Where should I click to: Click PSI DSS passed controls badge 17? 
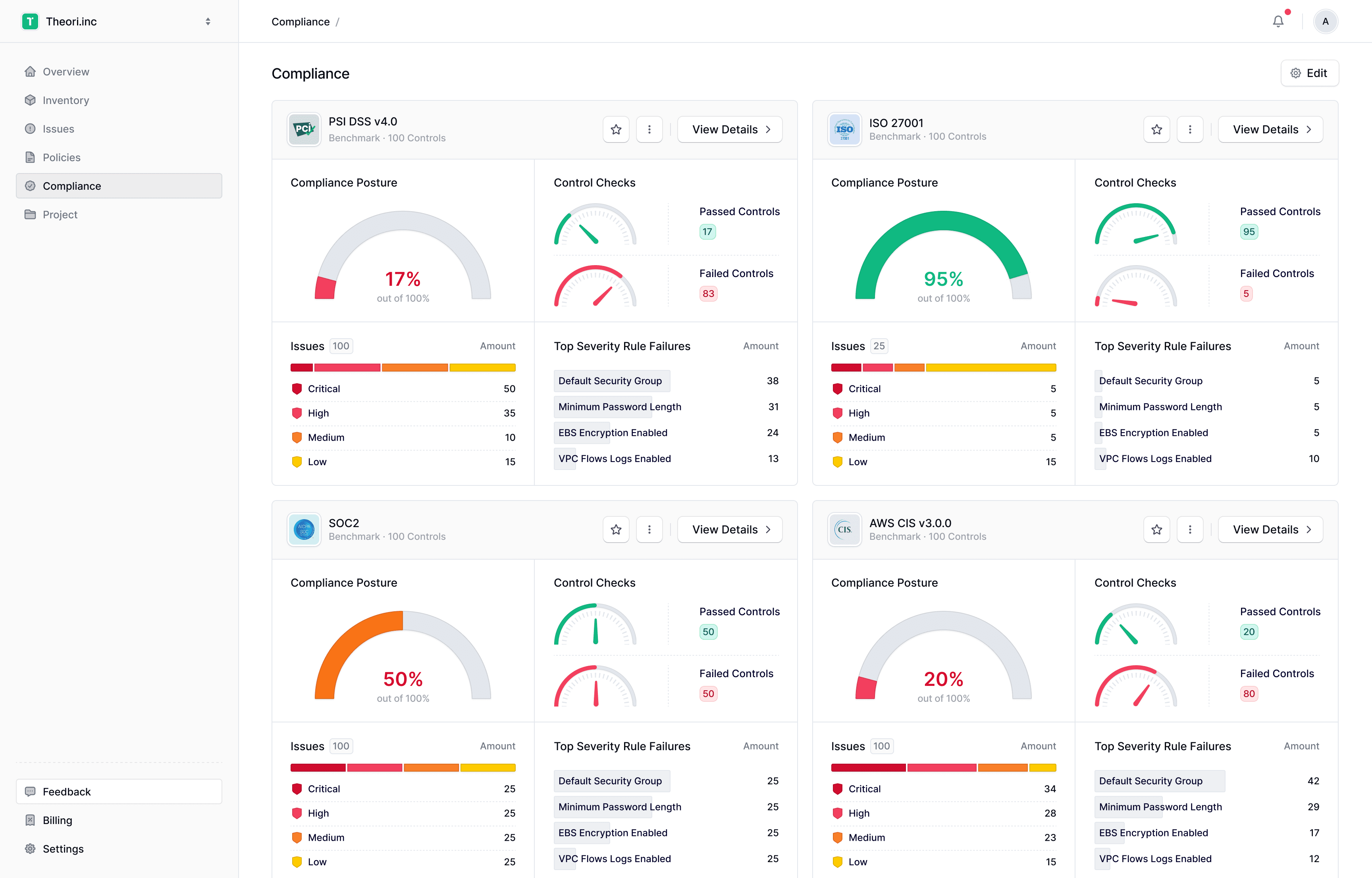707,231
